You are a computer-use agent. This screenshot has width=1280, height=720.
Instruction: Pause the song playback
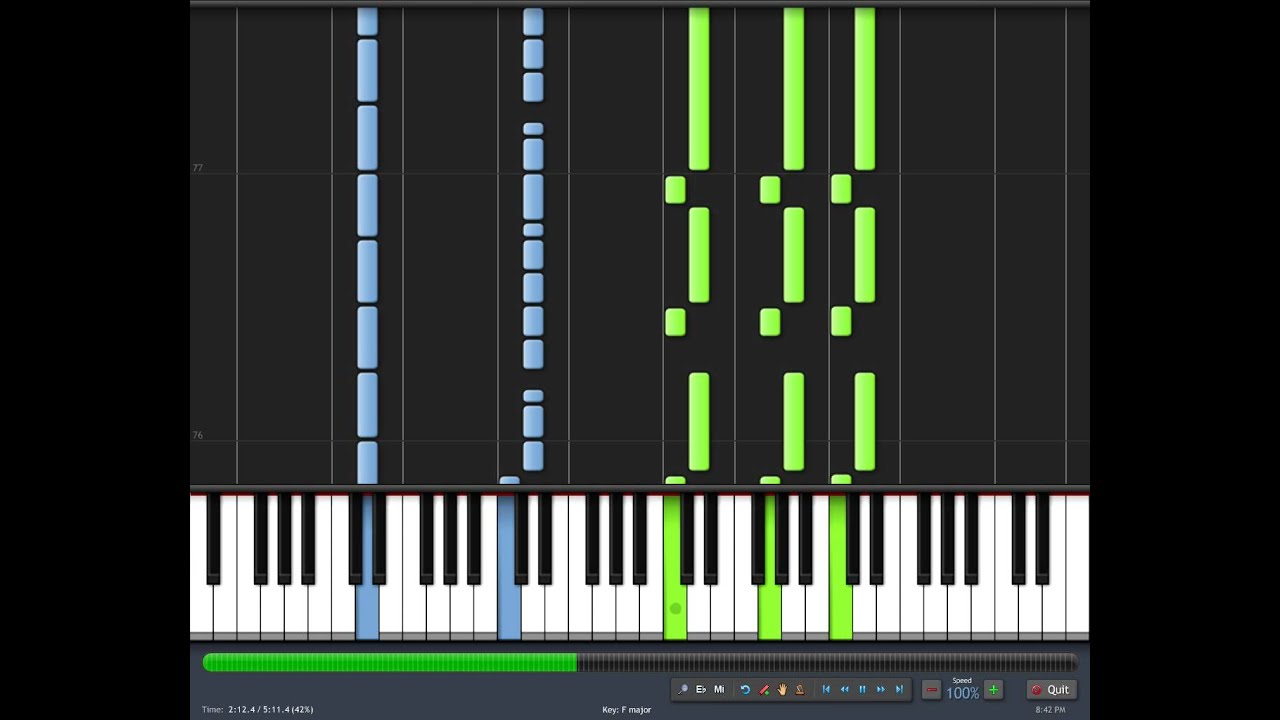862,689
